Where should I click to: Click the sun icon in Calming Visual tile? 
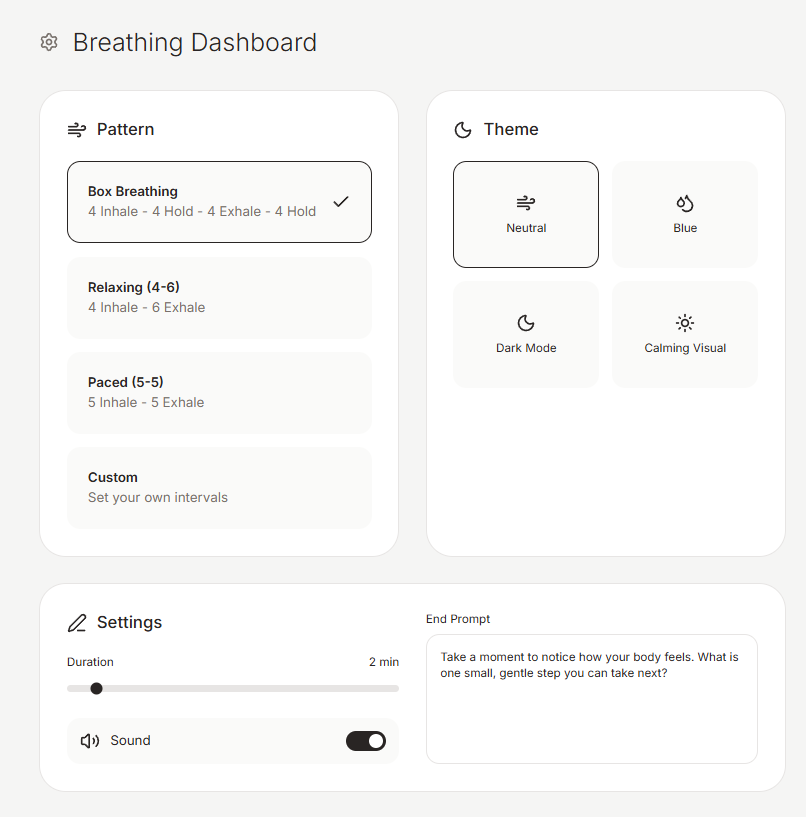pyautogui.click(x=685, y=323)
